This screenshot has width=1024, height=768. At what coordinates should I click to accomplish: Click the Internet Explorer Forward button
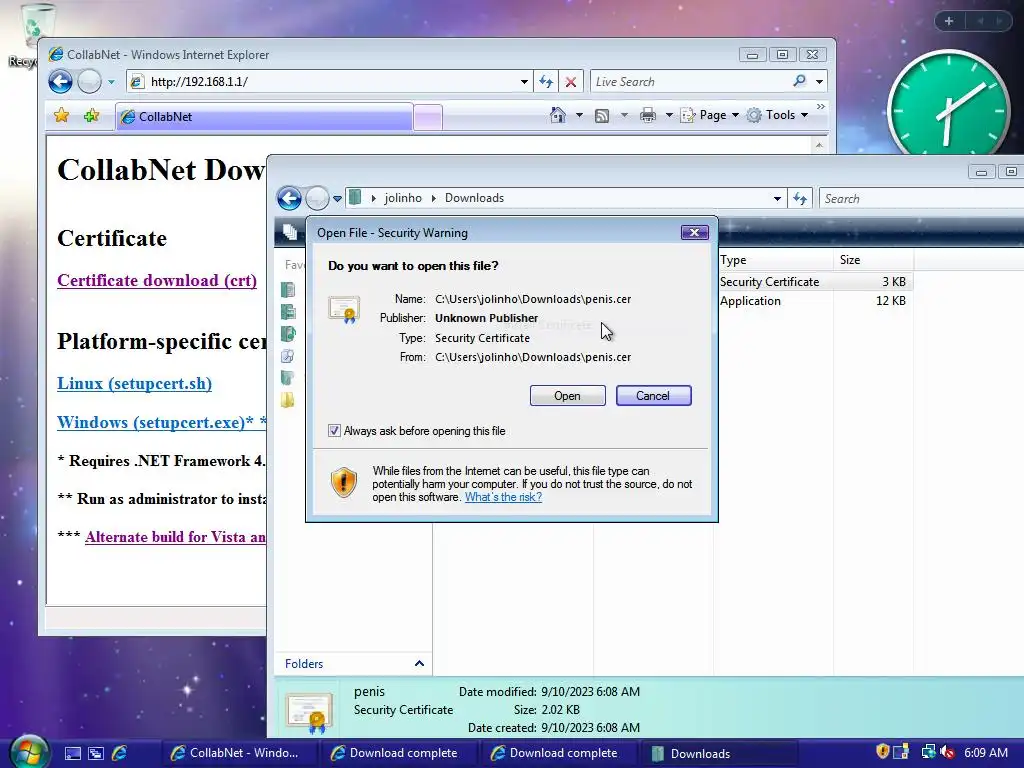[x=89, y=82]
